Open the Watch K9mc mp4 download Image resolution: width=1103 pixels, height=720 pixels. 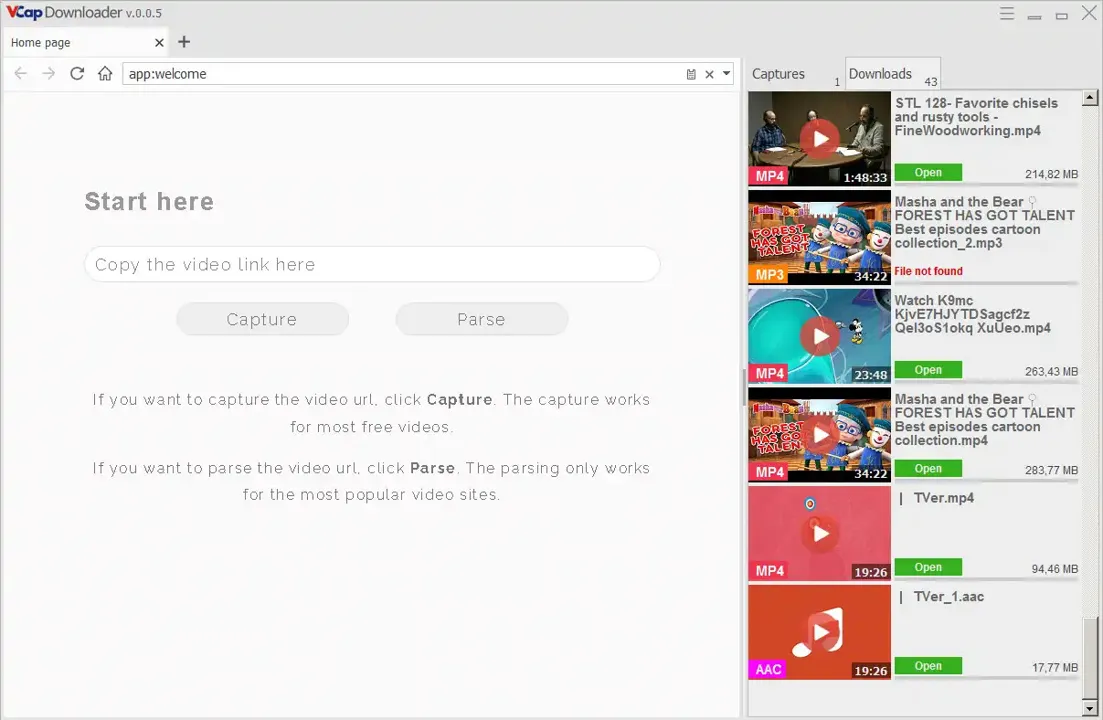pos(928,370)
